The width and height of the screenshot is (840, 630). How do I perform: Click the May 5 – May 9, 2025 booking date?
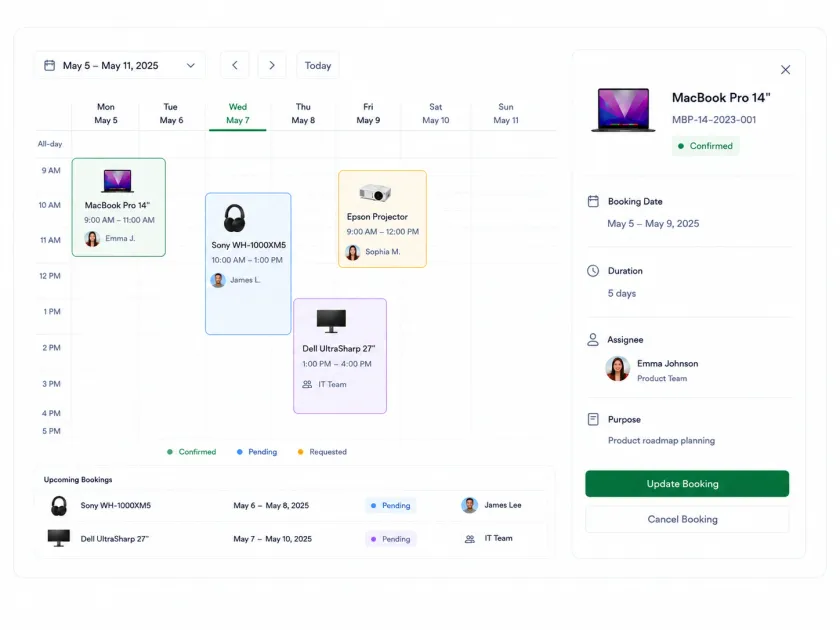[653, 223]
